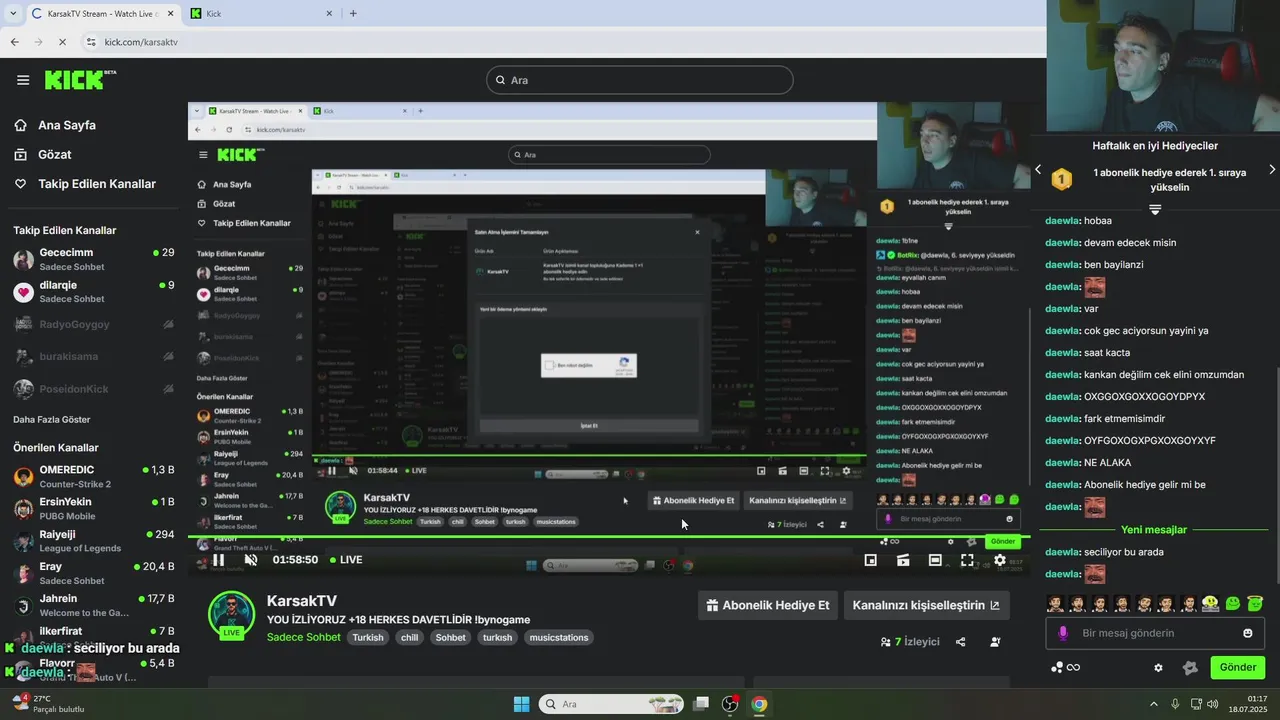
Task: Select the chill tag
Action: pos(409,637)
